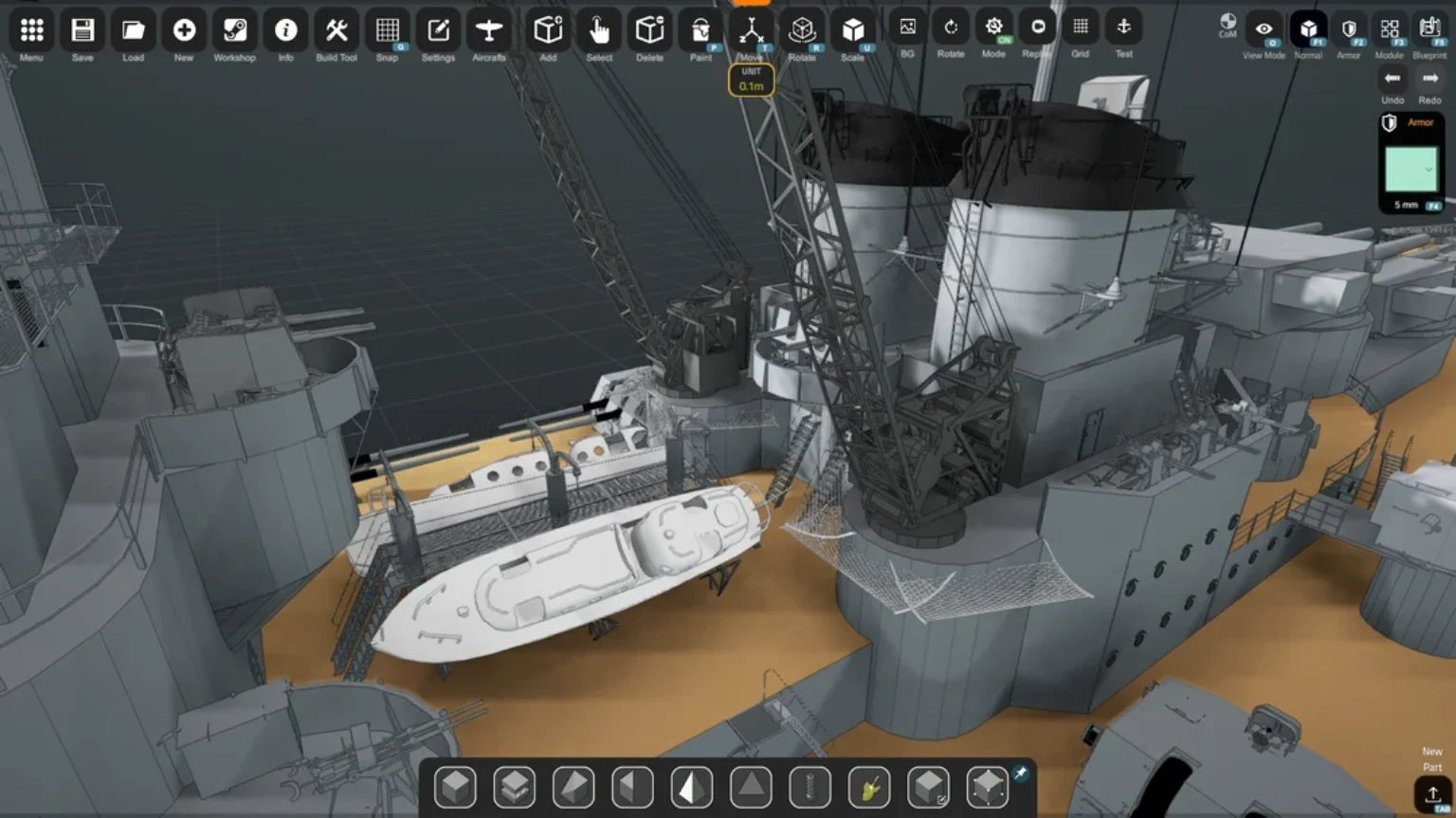The width and height of the screenshot is (1456, 818).
Task: Pick the white pyramid shape in hotbar
Action: click(x=691, y=787)
